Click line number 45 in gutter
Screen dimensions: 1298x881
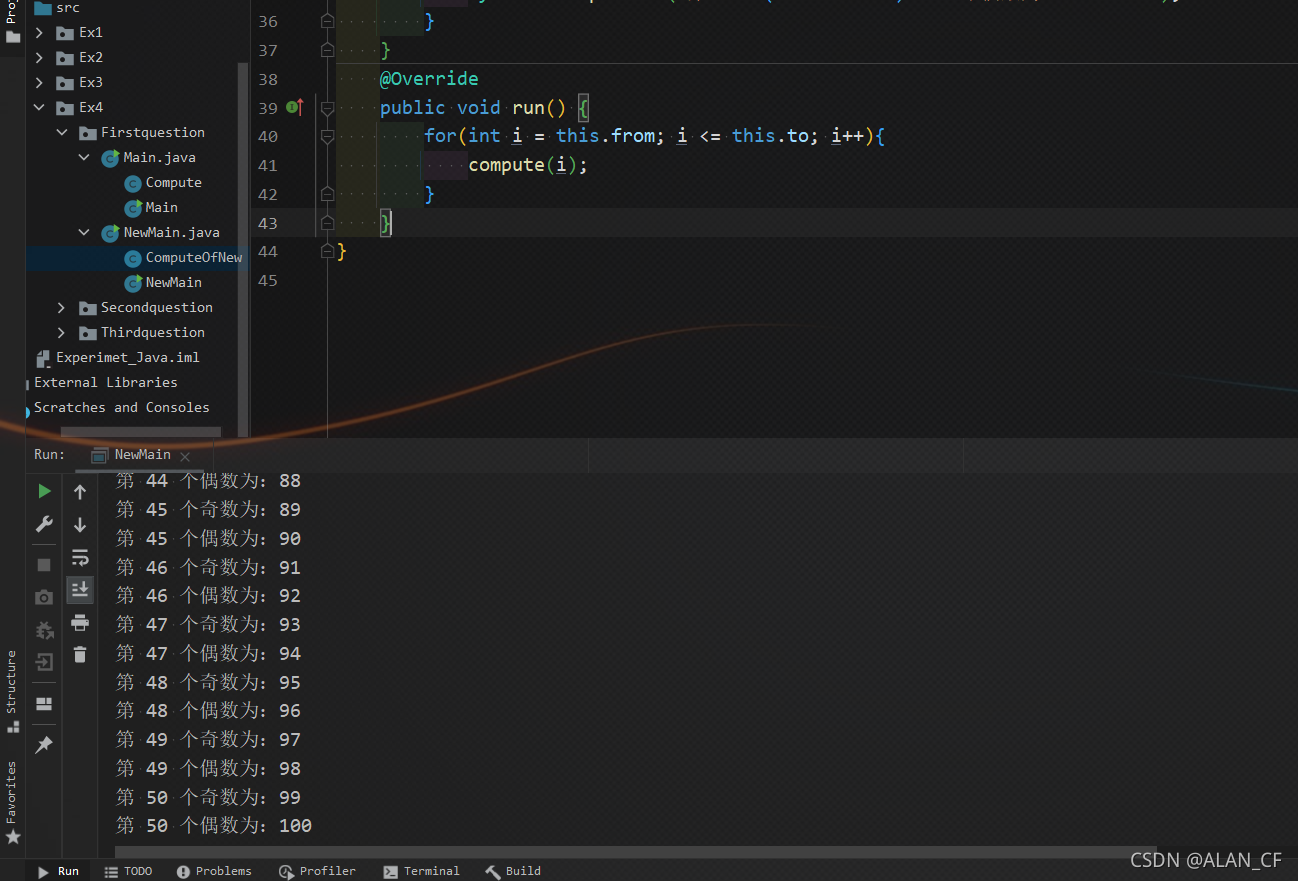(x=267, y=280)
